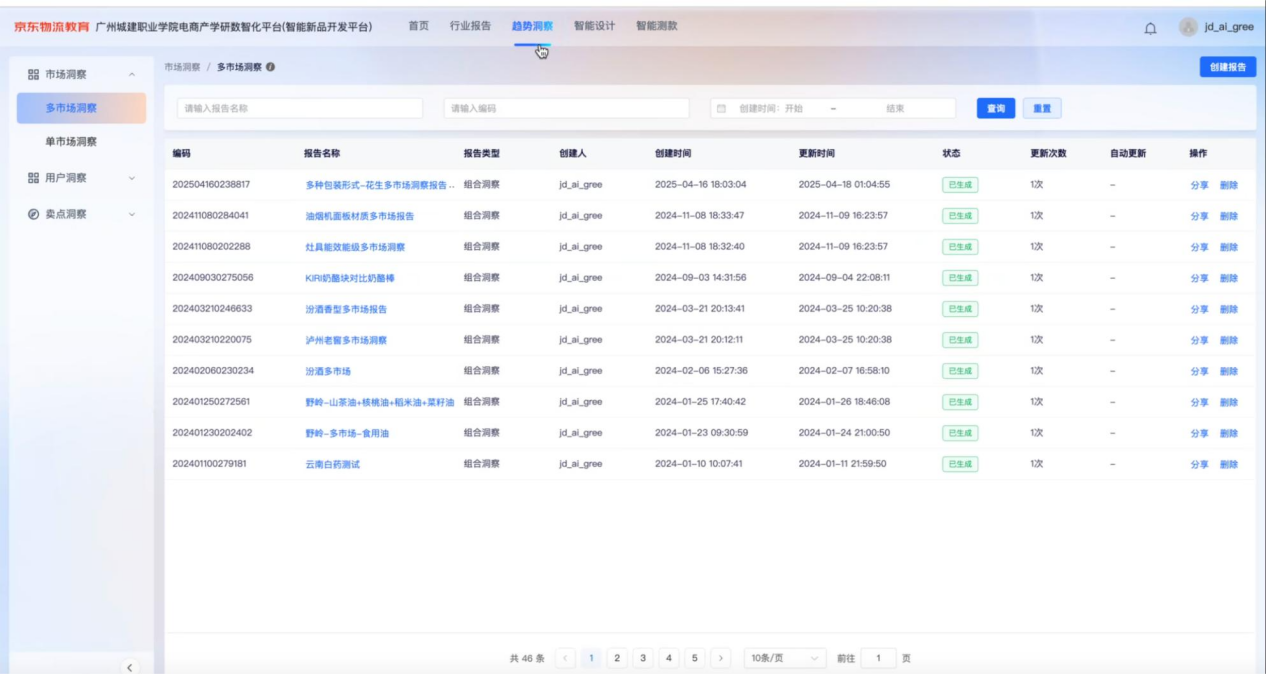Click the jd_ai_gree user avatar
This screenshot has width=1266, height=674.
tap(1188, 27)
